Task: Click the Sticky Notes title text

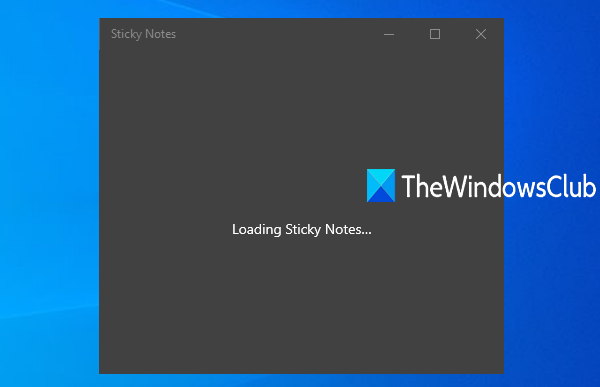Action: pos(143,34)
